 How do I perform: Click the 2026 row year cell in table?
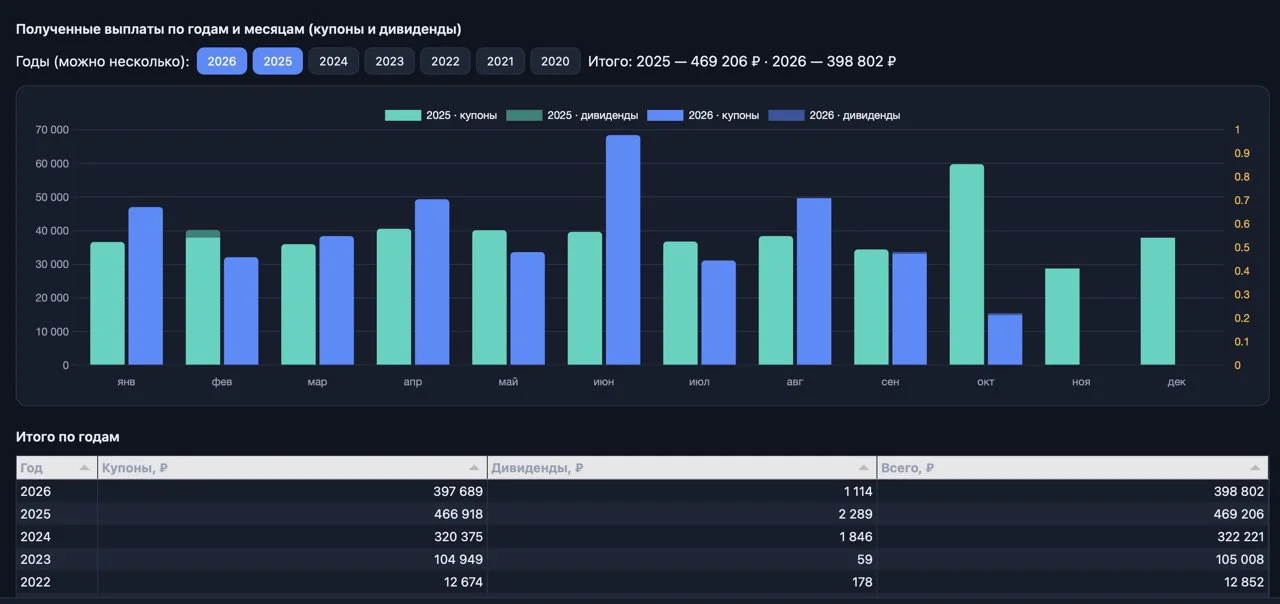point(57,491)
